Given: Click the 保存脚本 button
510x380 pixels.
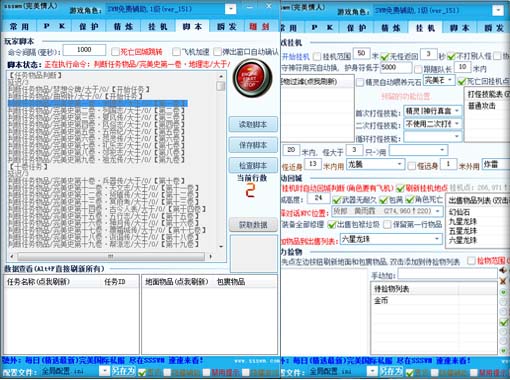Looking at the screenshot, I should [x=253, y=145].
